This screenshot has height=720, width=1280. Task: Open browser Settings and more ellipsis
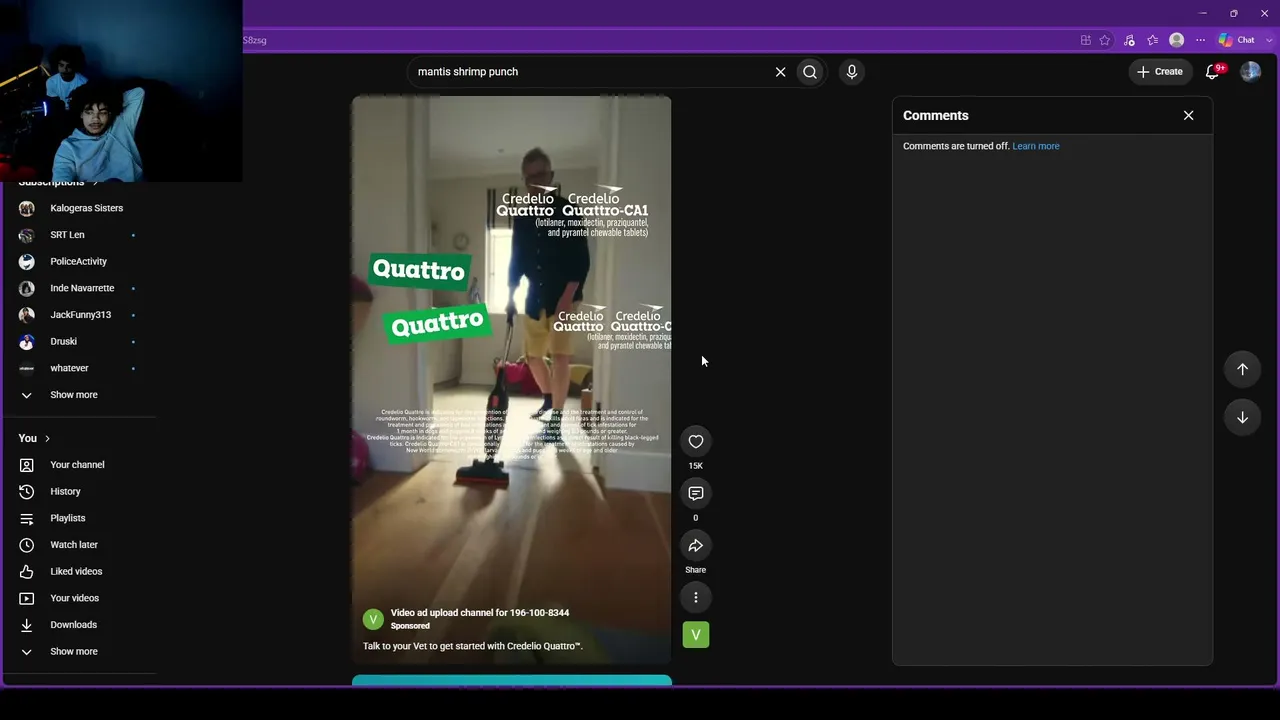coord(1201,40)
